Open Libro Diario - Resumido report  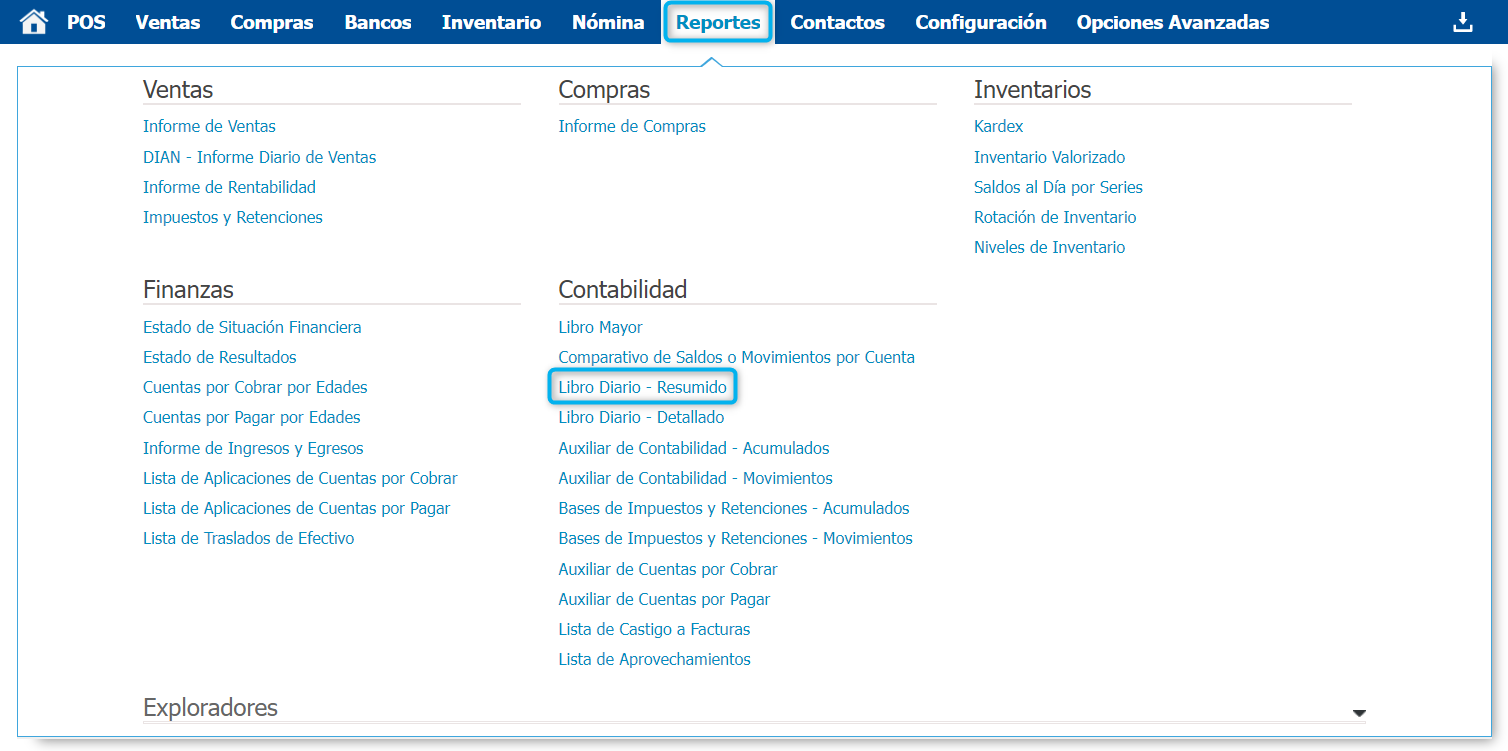pos(642,387)
